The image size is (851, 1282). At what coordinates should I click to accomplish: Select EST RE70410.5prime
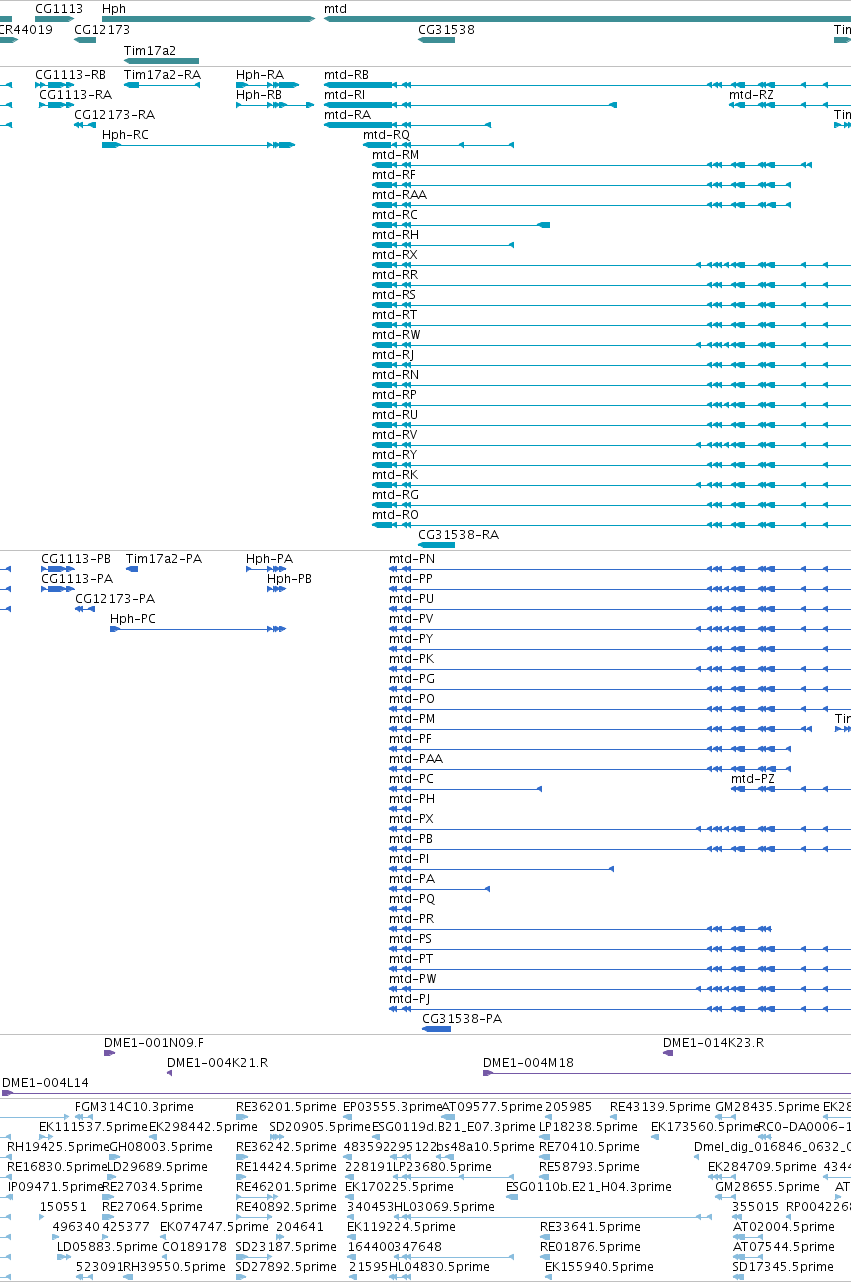click(587, 1147)
